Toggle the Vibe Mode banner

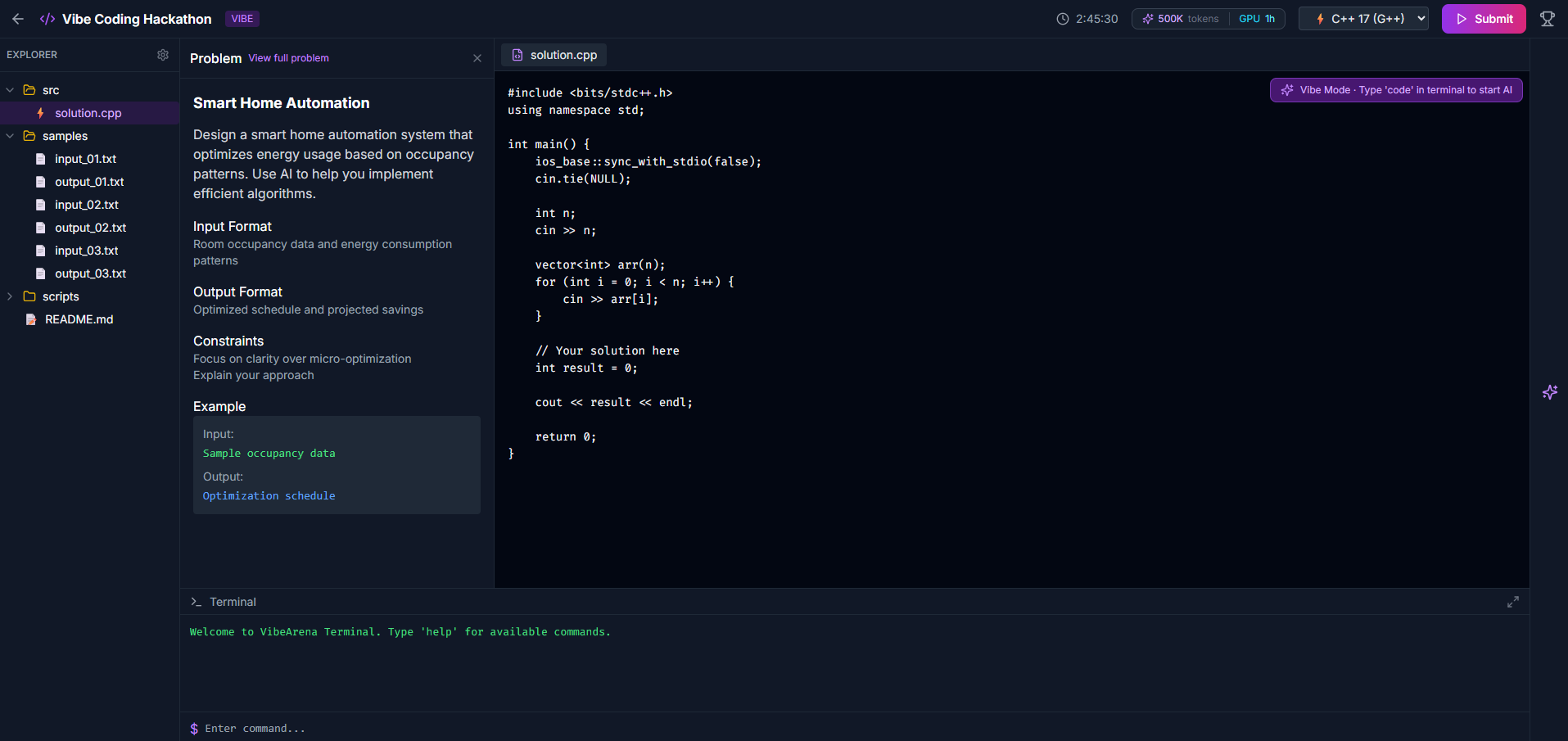tap(1395, 89)
